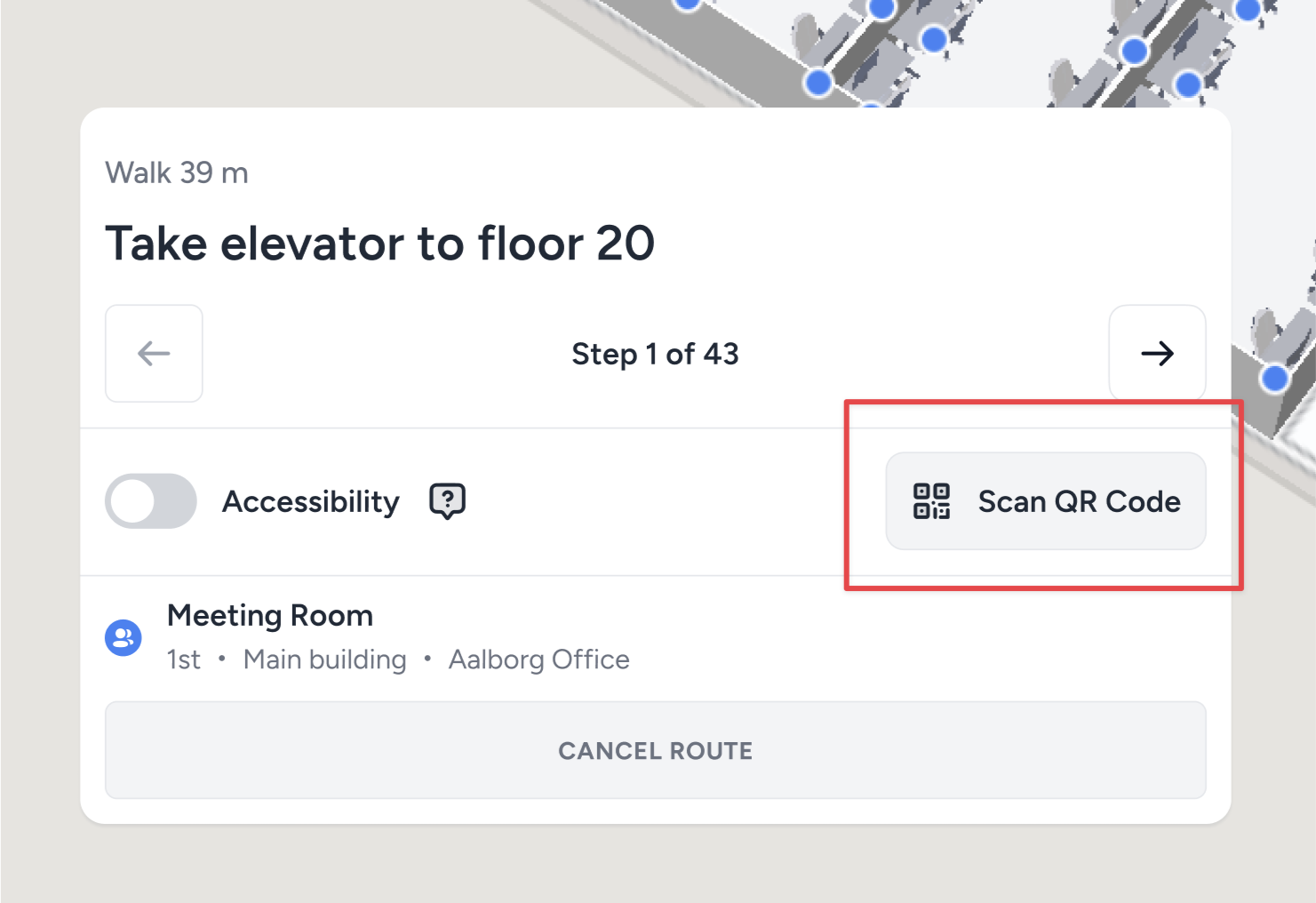
Task: Click the "1st" floor label
Action: click(x=184, y=659)
